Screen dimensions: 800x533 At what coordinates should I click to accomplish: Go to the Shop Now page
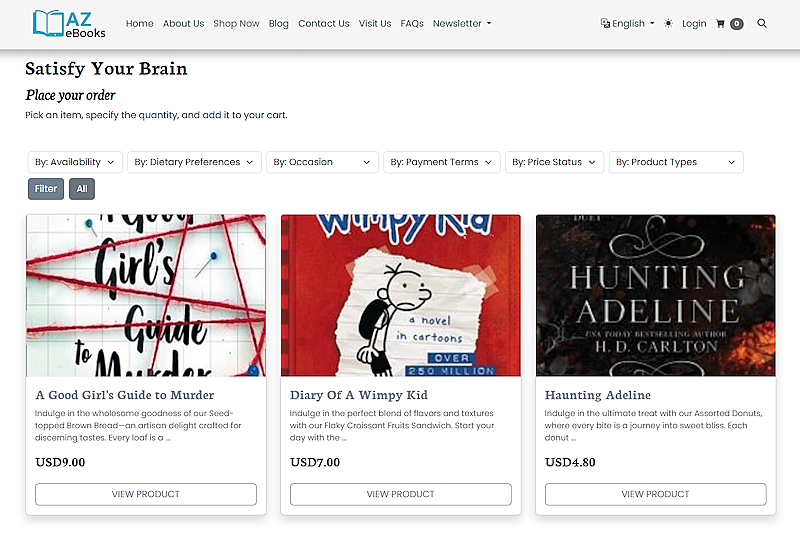point(236,23)
